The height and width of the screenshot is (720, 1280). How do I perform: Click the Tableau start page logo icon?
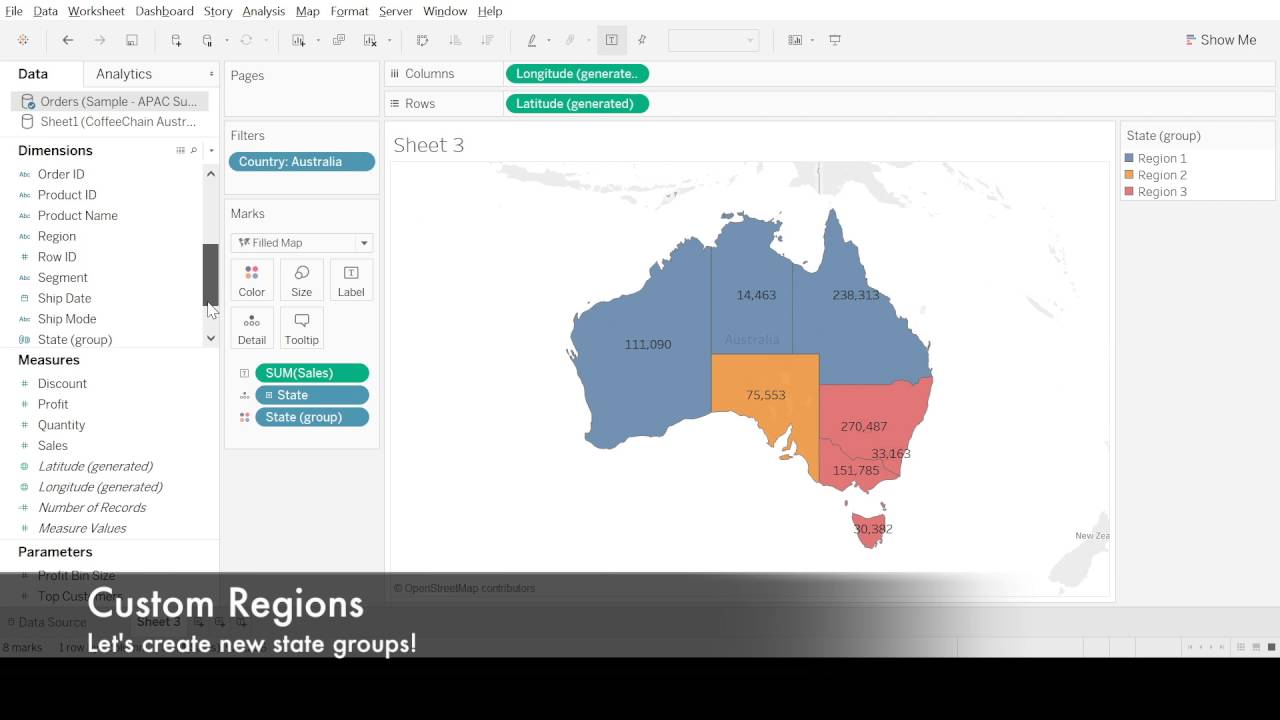tap(23, 40)
